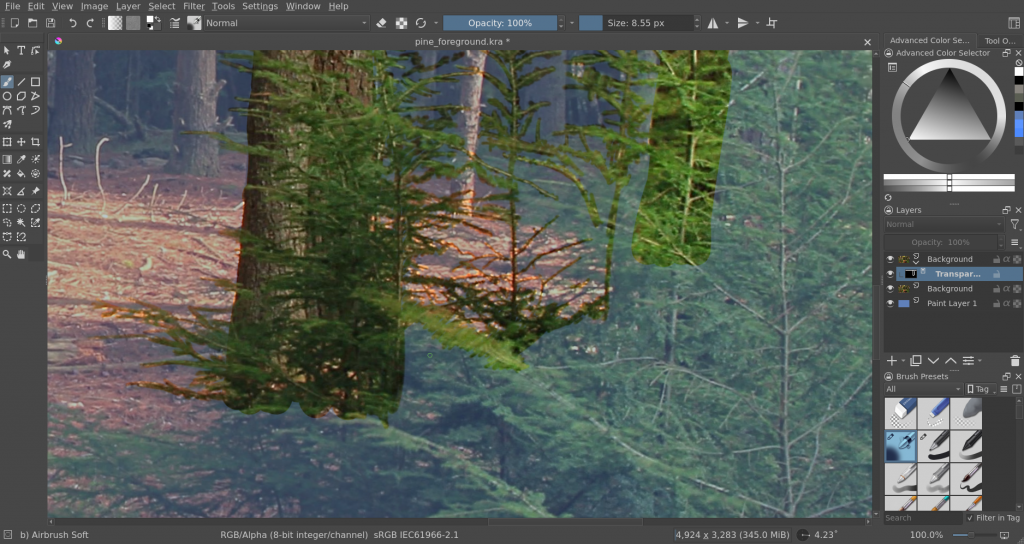Delete layer using the trash icon
The height and width of the screenshot is (544, 1024).
[x=1015, y=360]
